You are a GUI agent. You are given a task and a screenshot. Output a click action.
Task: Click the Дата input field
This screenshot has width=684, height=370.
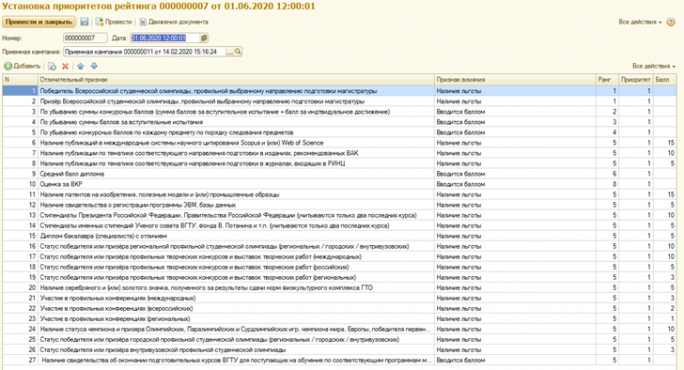pyautogui.click(x=165, y=38)
